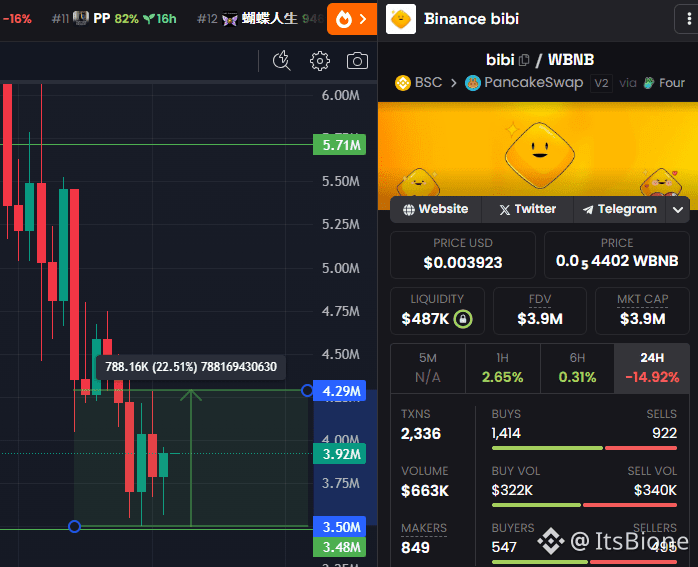Click the Binance bibi banner image
The width and height of the screenshot is (698, 567).
coord(538,149)
